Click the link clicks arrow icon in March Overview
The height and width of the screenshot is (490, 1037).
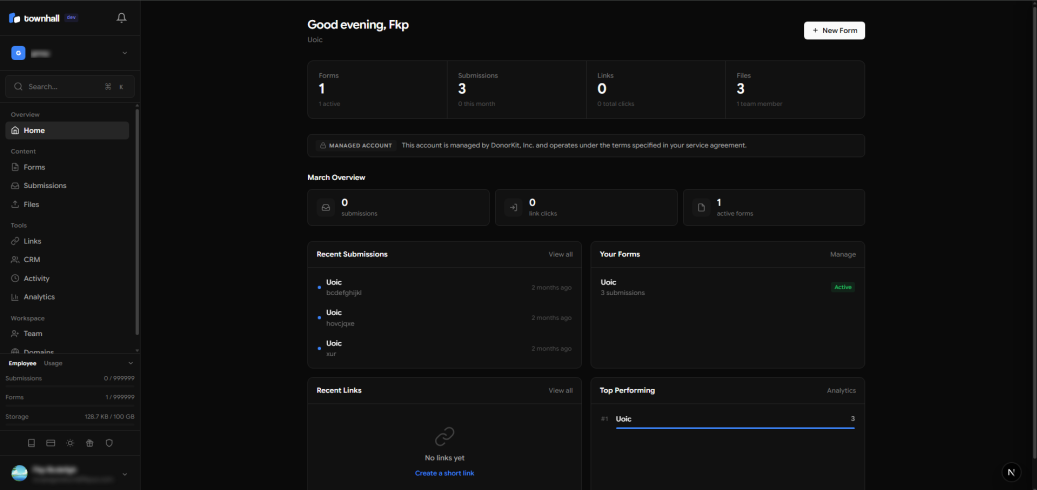513,207
